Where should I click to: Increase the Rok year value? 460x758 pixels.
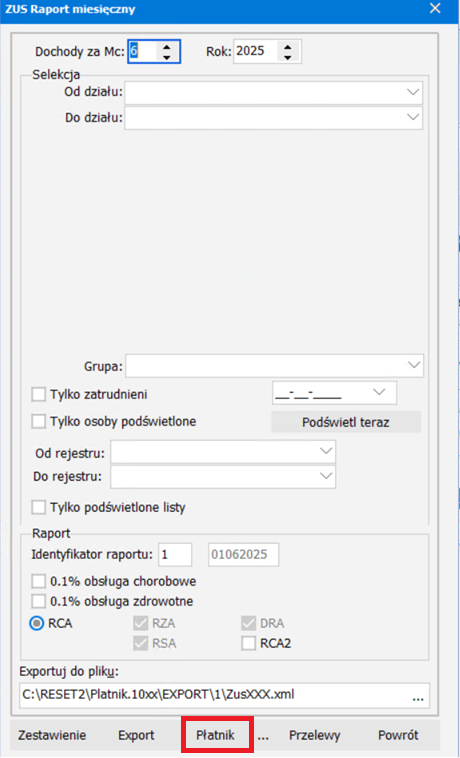[x=288, y=47]
